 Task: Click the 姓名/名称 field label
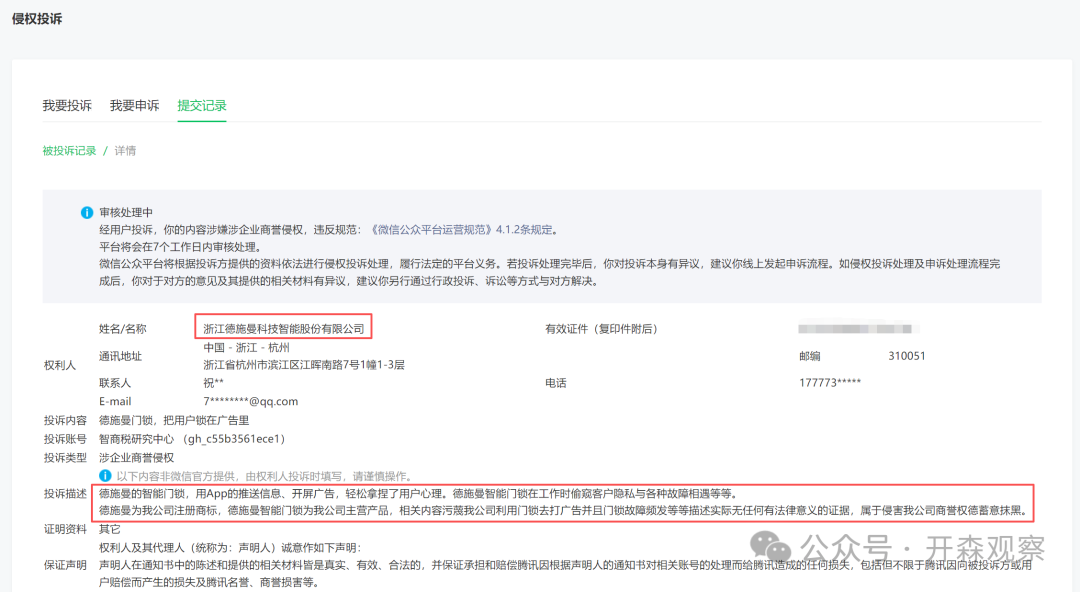pos(123,329)
